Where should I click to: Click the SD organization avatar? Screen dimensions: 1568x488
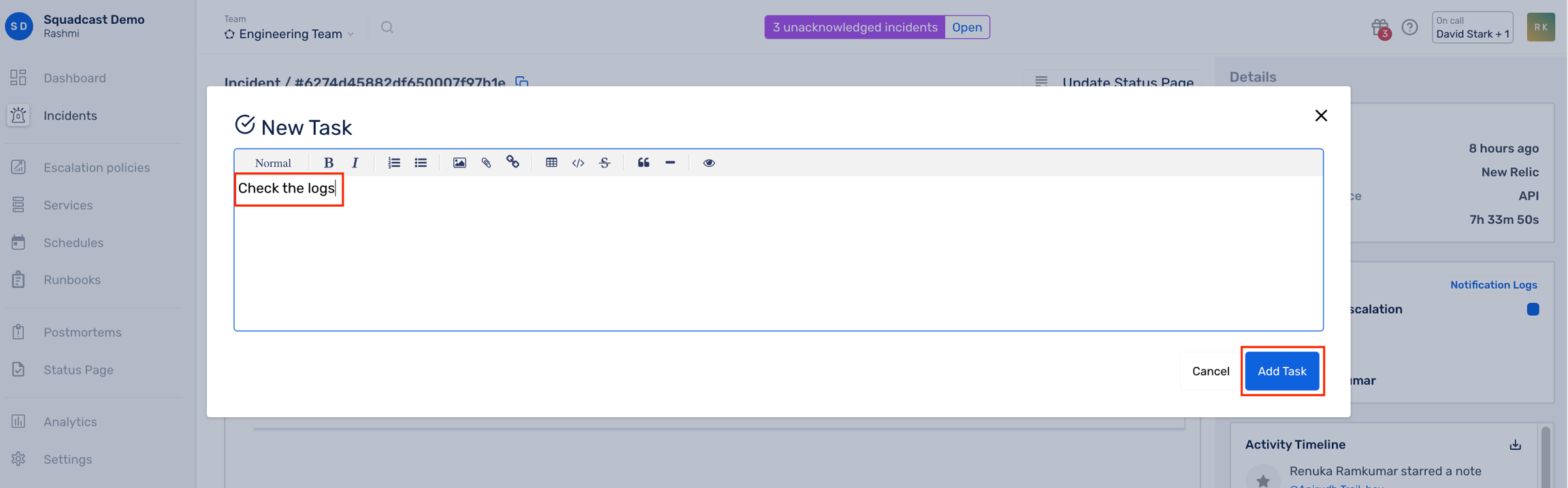(19, 27)
